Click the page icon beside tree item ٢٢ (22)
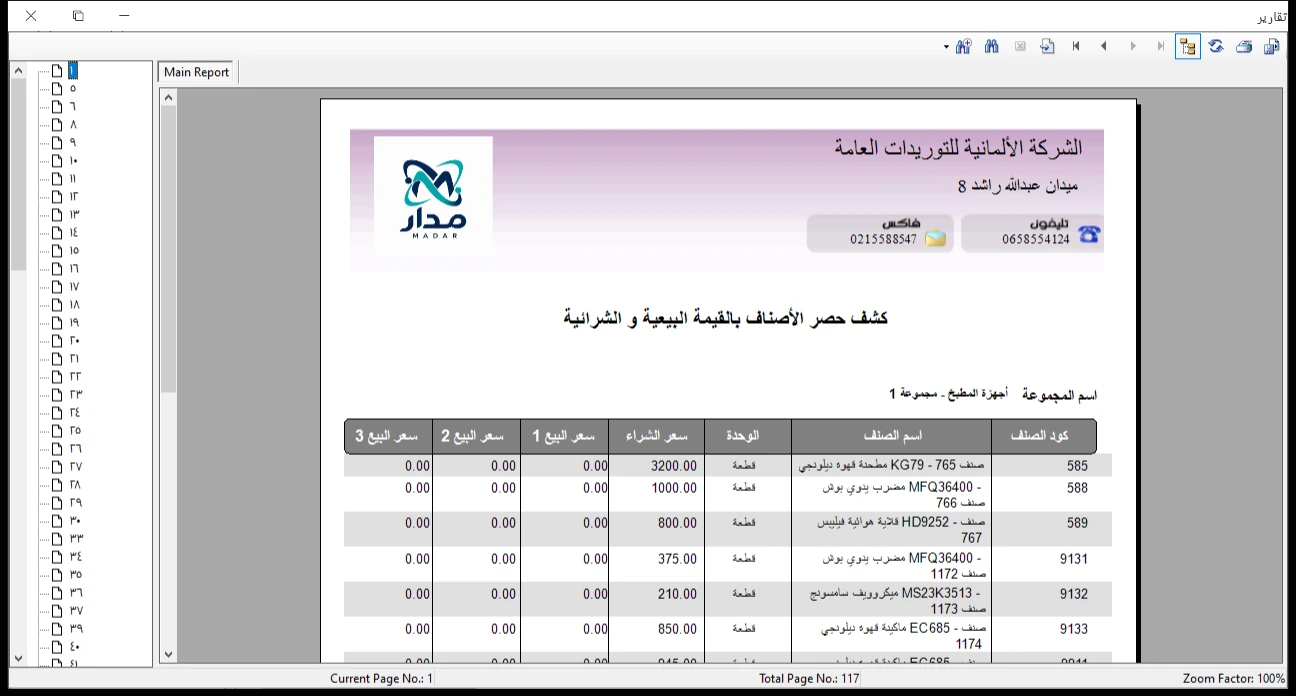The width and height of the screenshot is (1296, 696). click(x=57, y=377)
